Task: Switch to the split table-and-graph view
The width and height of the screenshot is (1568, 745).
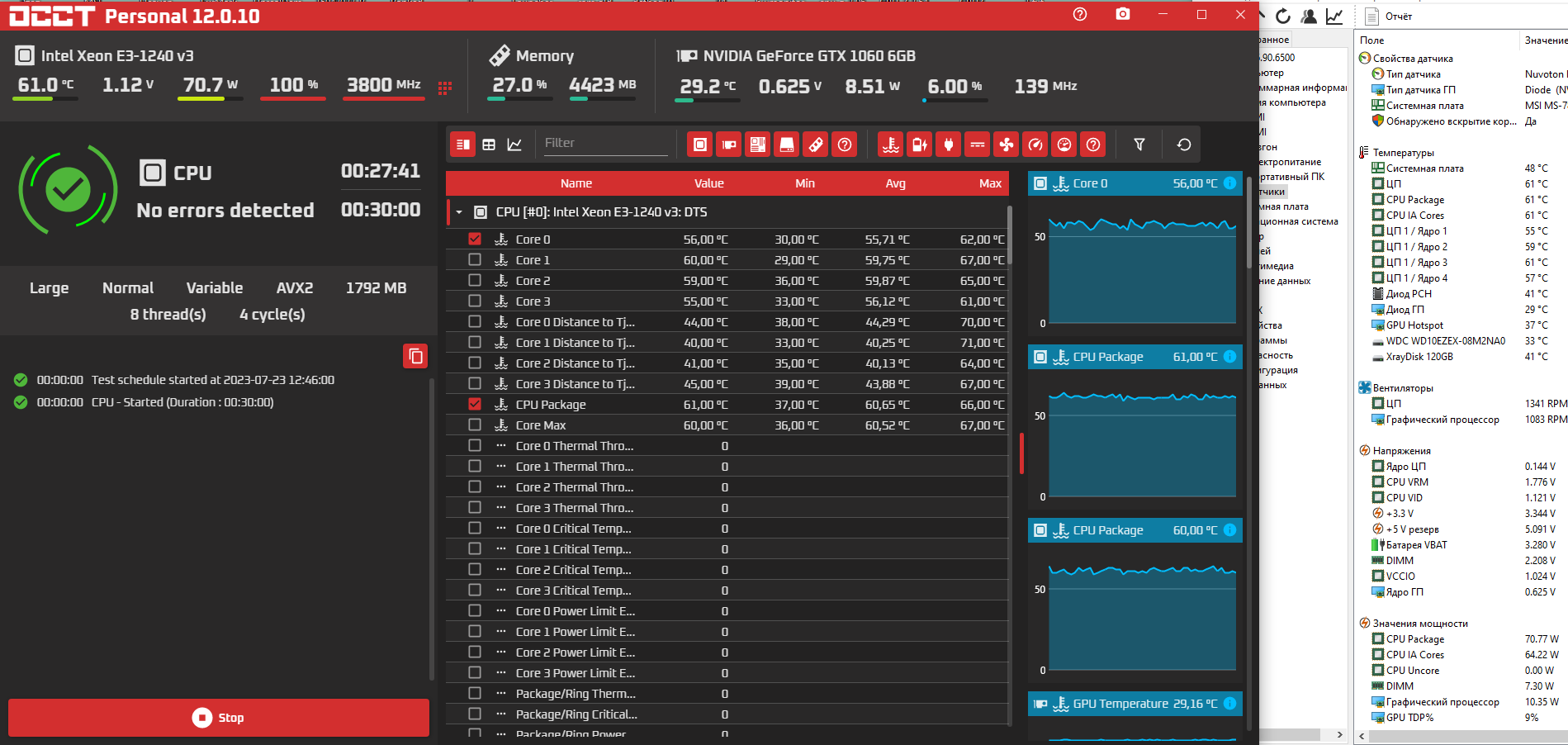Action: pyautogui.click(x=463, y=145)
